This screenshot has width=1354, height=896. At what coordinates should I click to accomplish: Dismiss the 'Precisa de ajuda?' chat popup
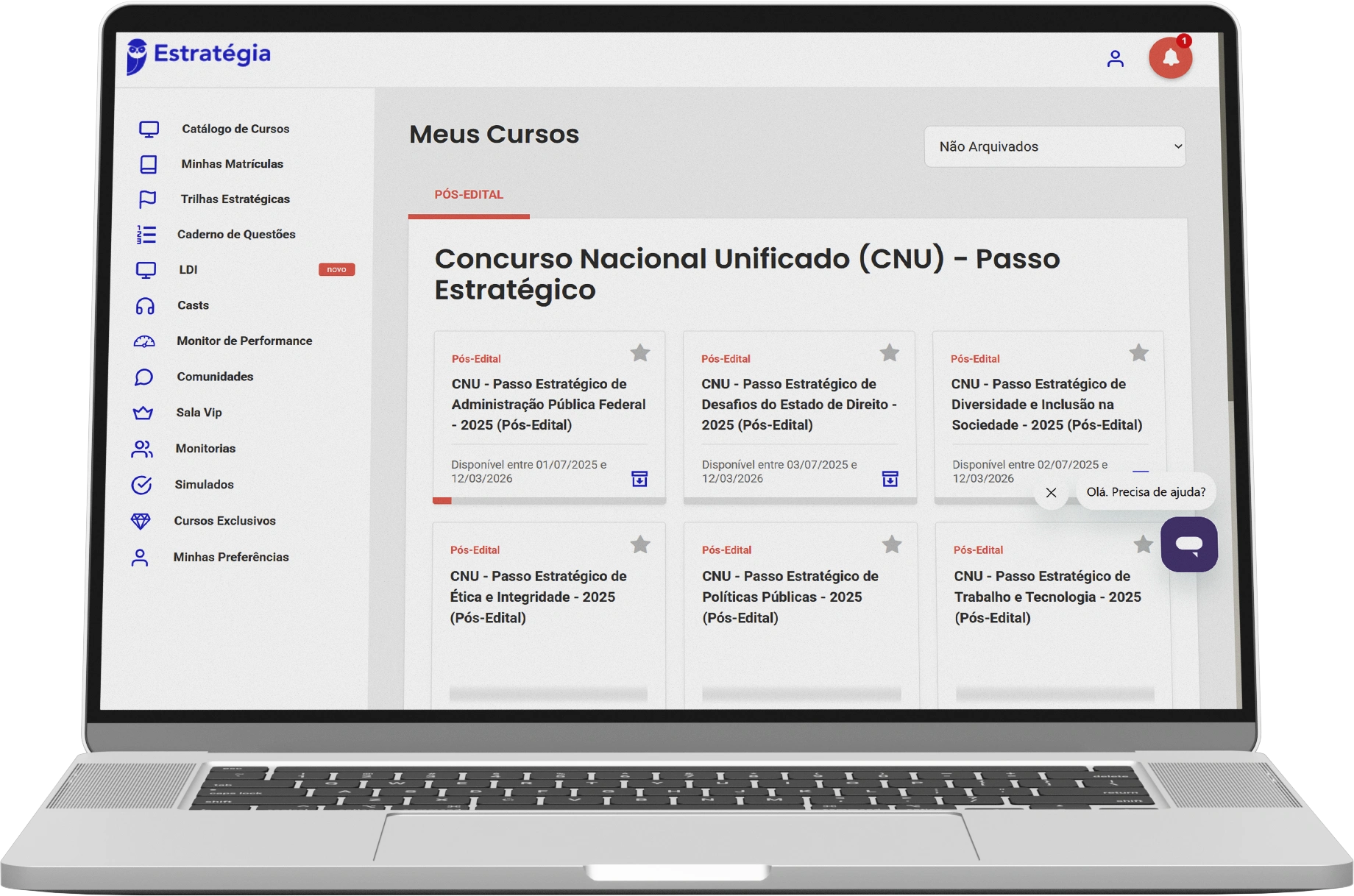[1051, 493]
